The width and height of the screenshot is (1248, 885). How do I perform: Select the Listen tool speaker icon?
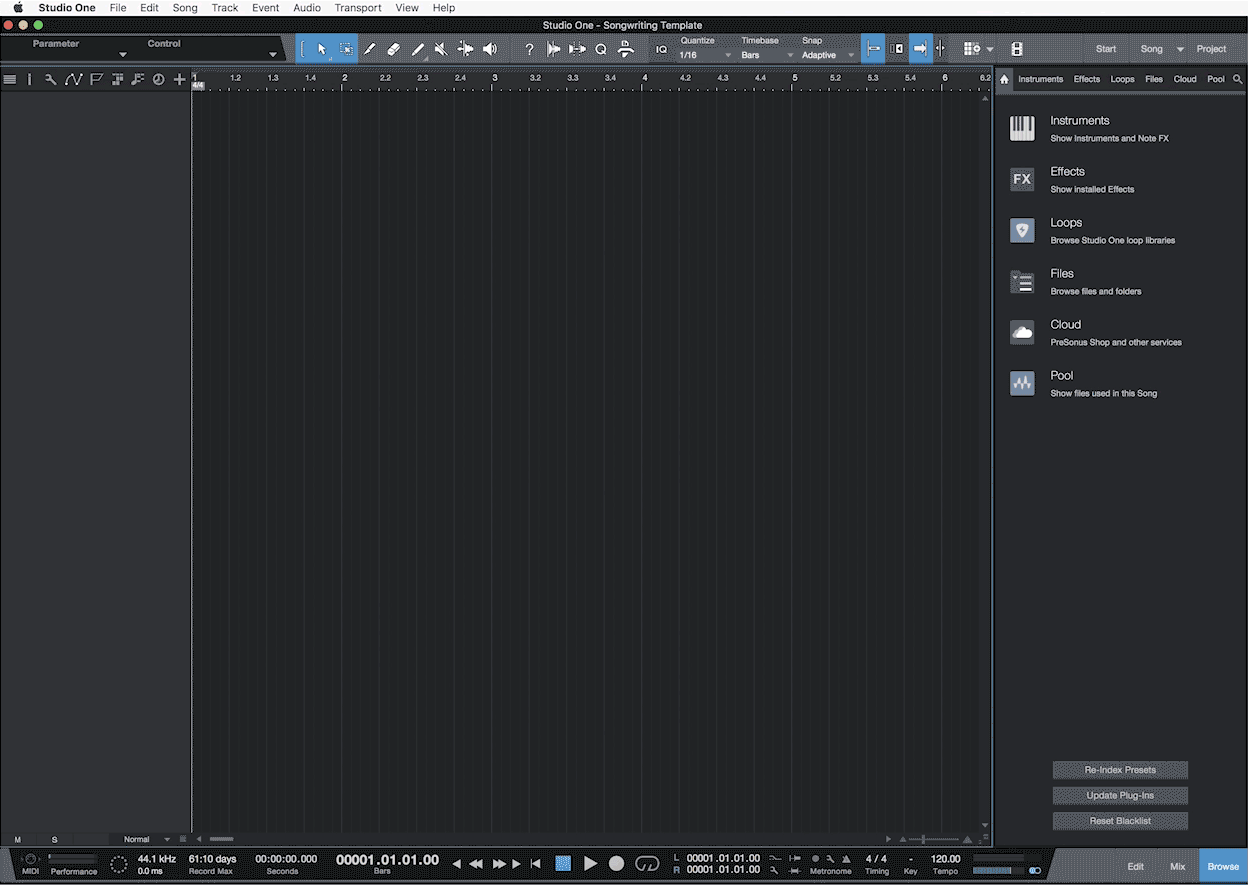click(x=490, y=48)
